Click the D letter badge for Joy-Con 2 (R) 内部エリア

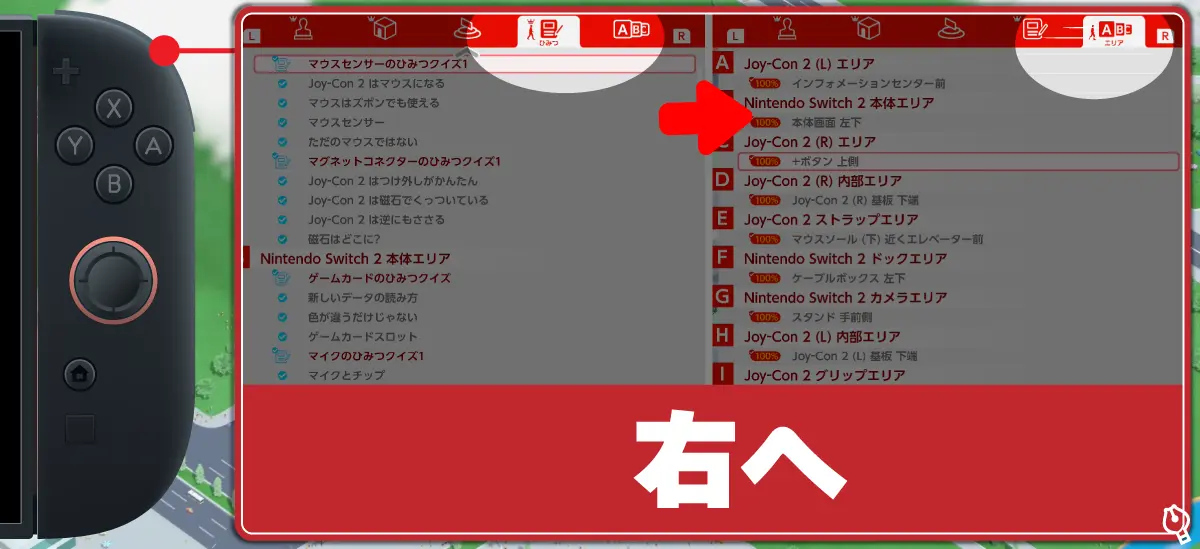[x=723, y=180]
